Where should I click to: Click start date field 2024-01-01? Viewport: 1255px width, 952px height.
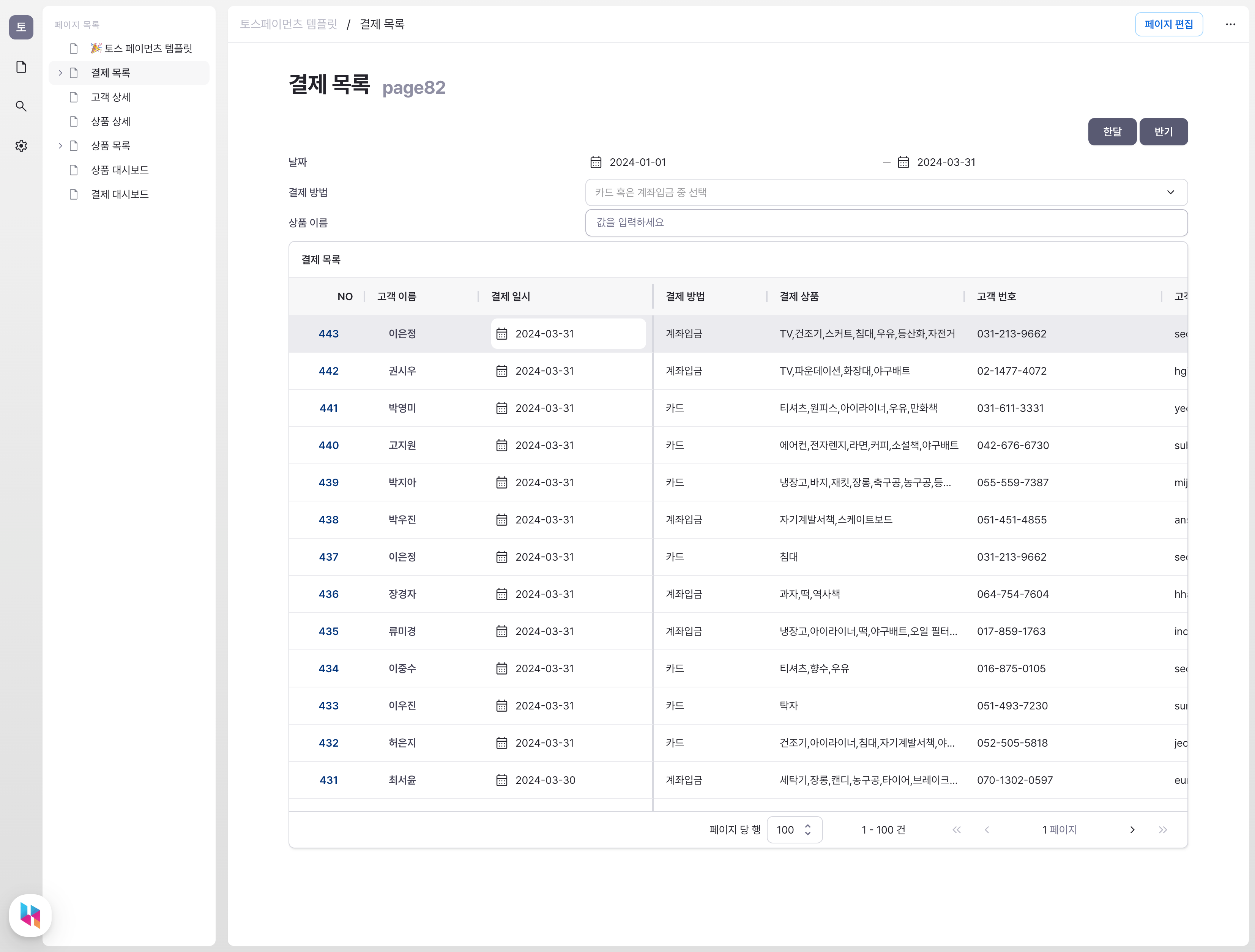point(638,162)
